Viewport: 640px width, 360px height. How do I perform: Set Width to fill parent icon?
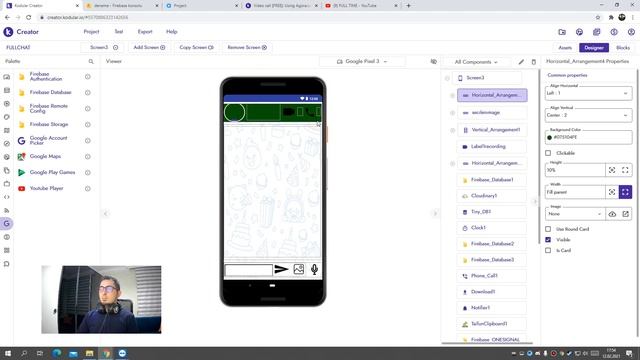(x=625, y=192)
